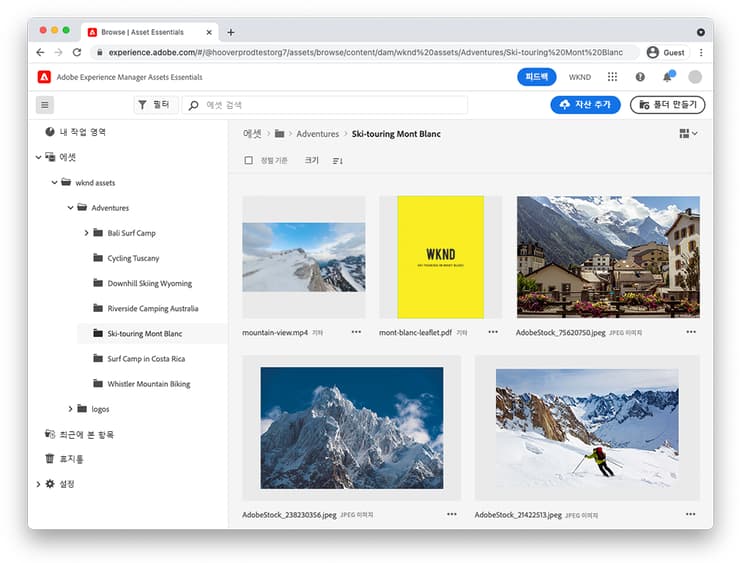Screen dimensions: 750x563
Task: Select Riverside Camping Australia folder
Action: (153, 309)
